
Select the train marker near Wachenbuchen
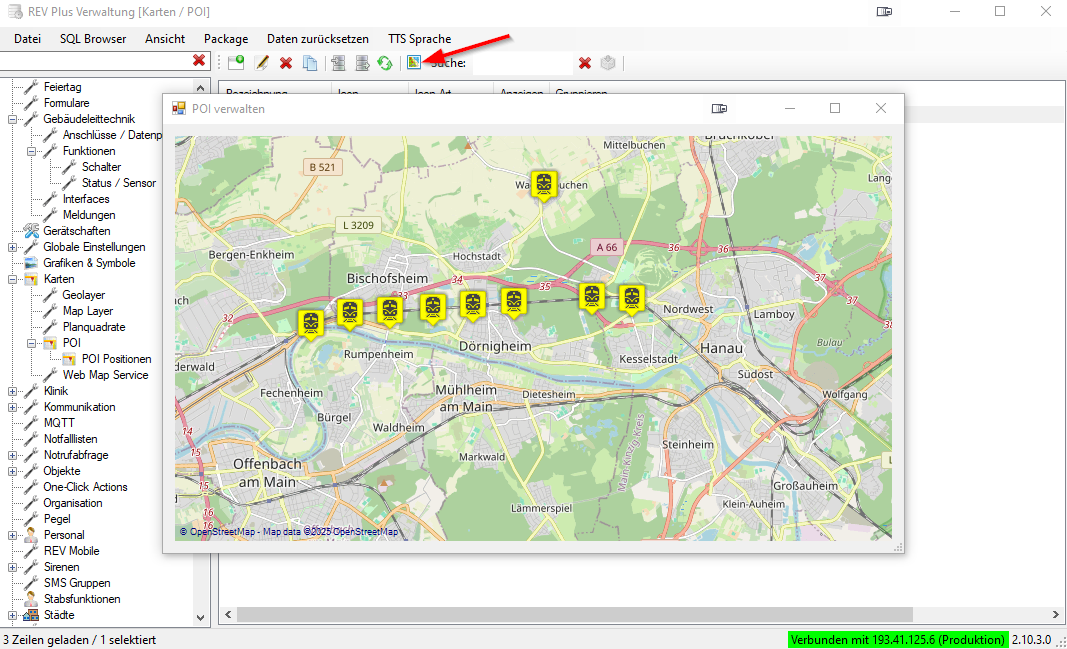tap(544, 184)
